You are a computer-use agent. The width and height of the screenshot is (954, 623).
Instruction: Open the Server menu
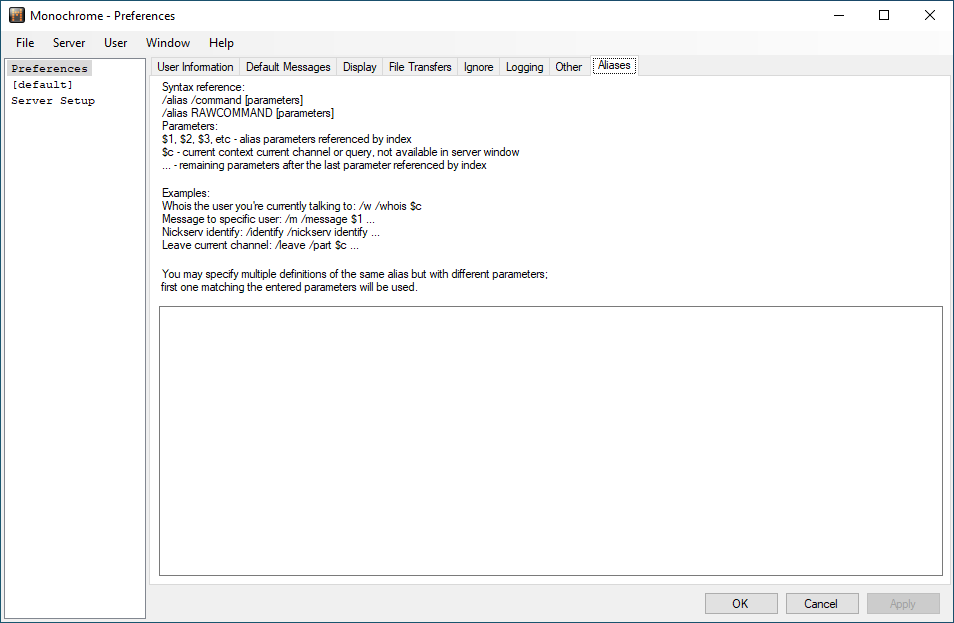(x=69, y=43)
